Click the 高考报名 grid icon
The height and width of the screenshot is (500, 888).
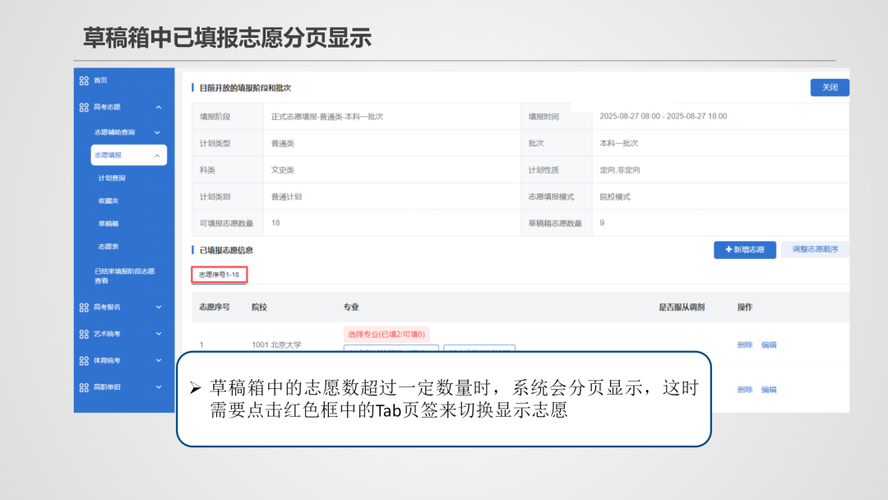point(84,307)
